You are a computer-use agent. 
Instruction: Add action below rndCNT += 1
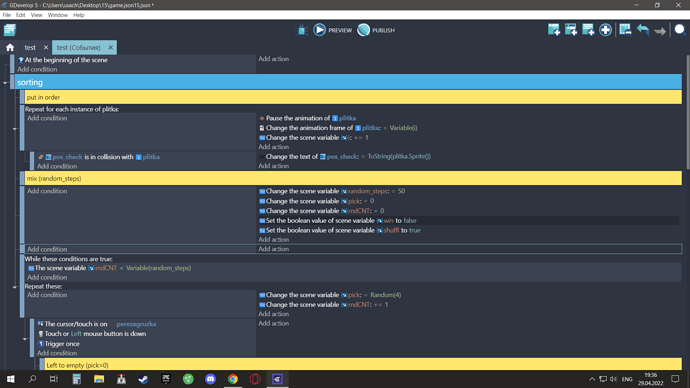274,314
